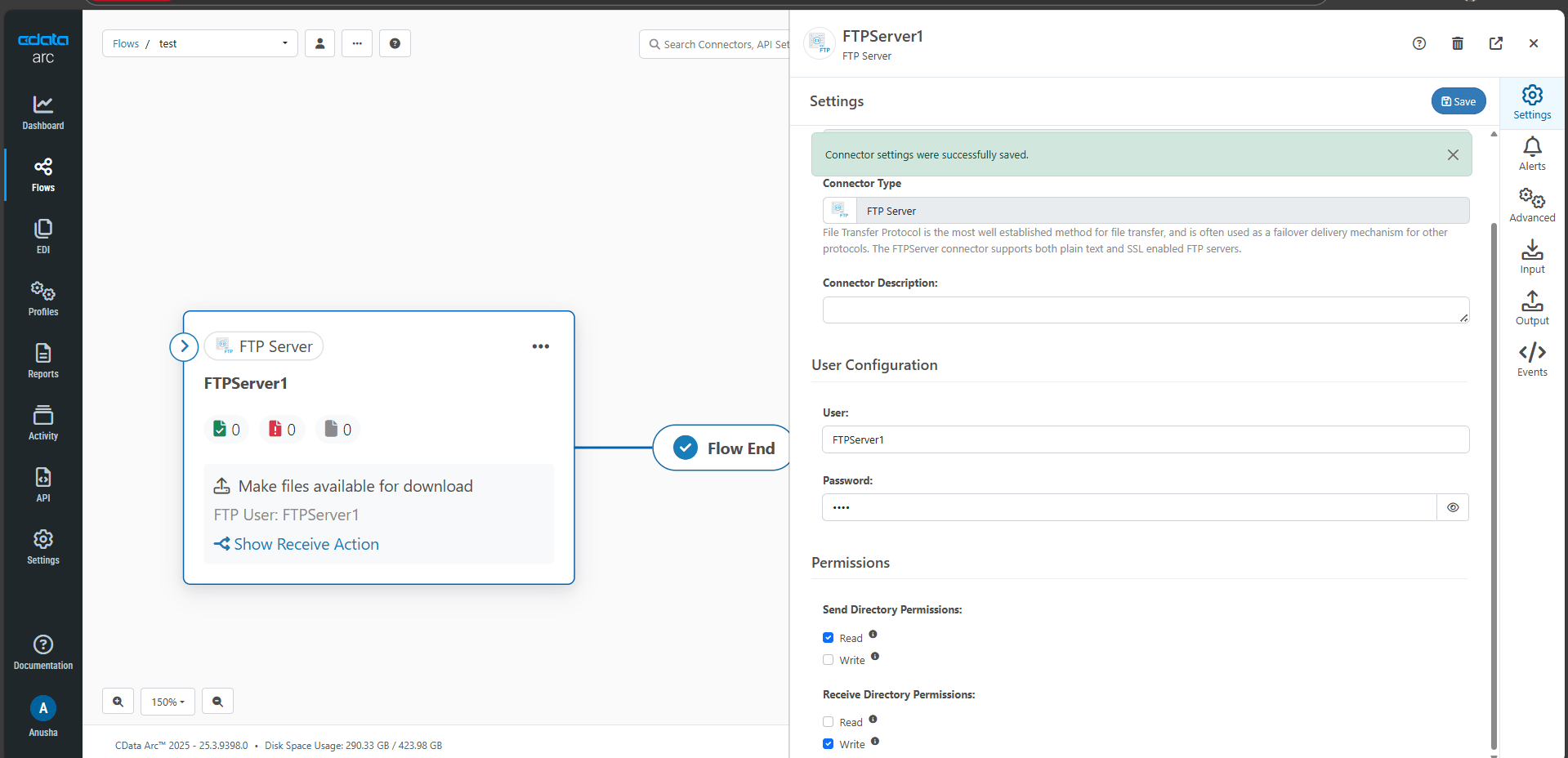Open the Activity sidebar icon
The image size is (1568, 758).
(42, 422)
